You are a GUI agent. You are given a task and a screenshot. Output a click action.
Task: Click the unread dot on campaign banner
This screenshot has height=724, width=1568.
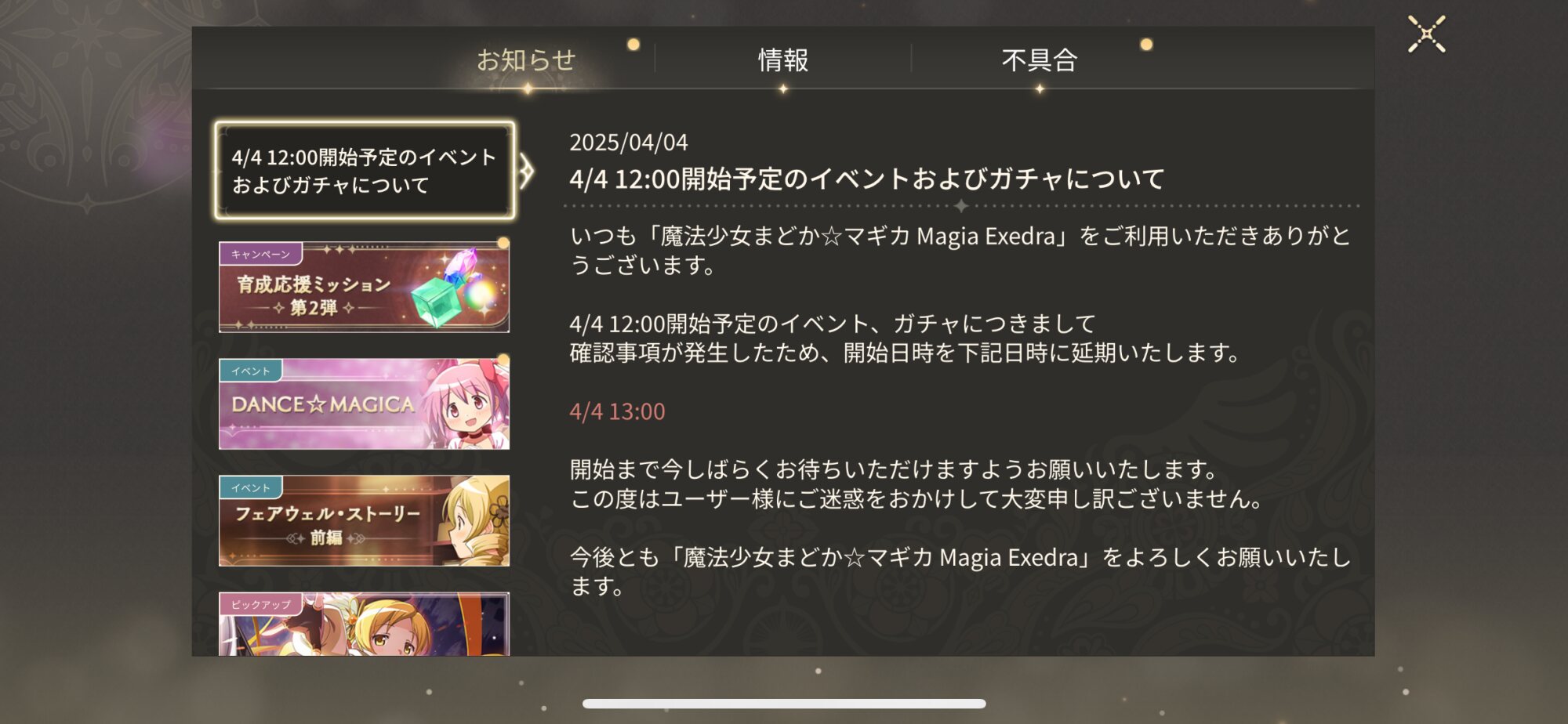(x=503, y=243)
